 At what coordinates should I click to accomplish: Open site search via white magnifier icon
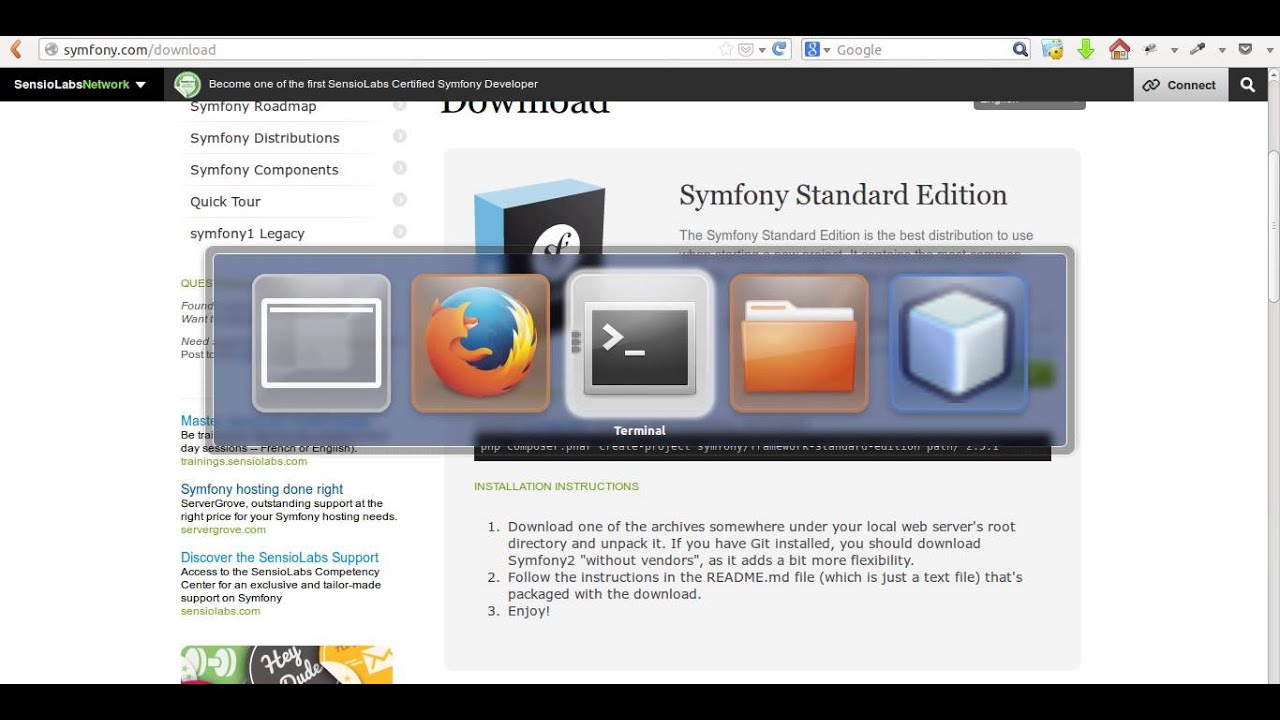pos(1248,85)
